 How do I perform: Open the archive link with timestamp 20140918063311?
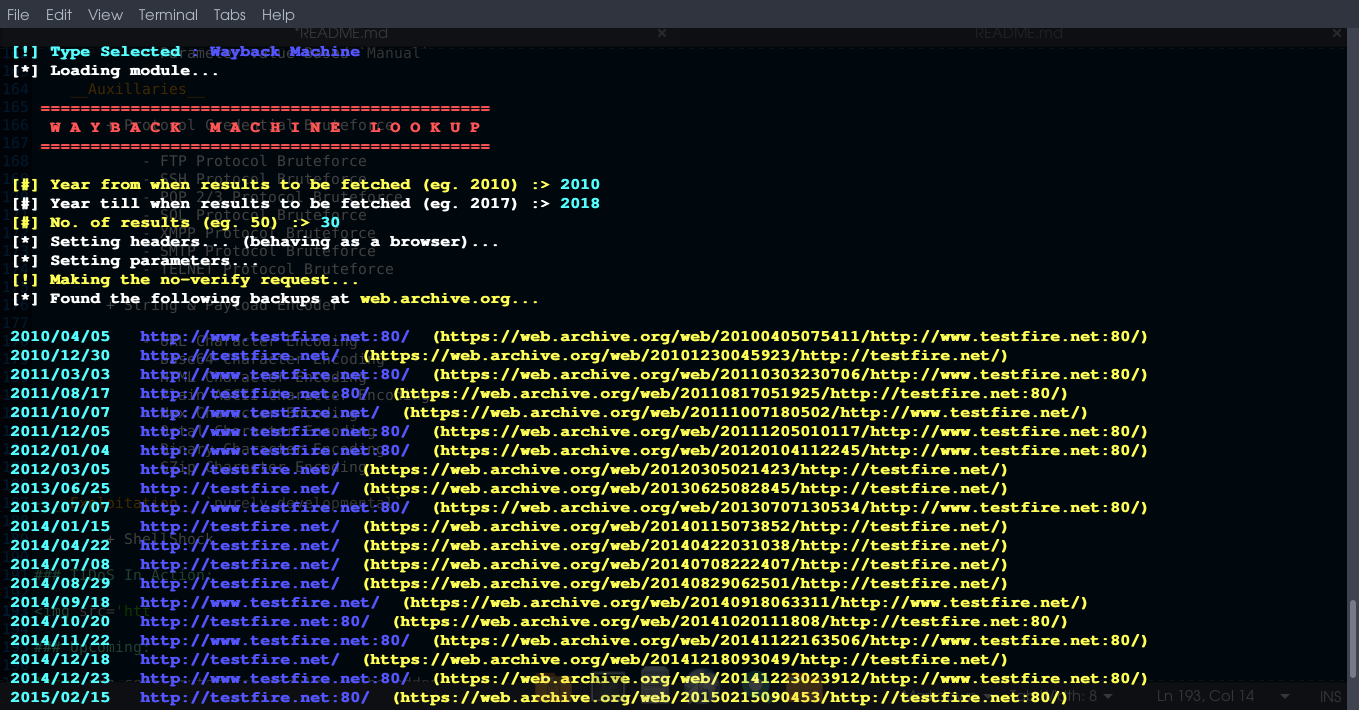(745, 603)
